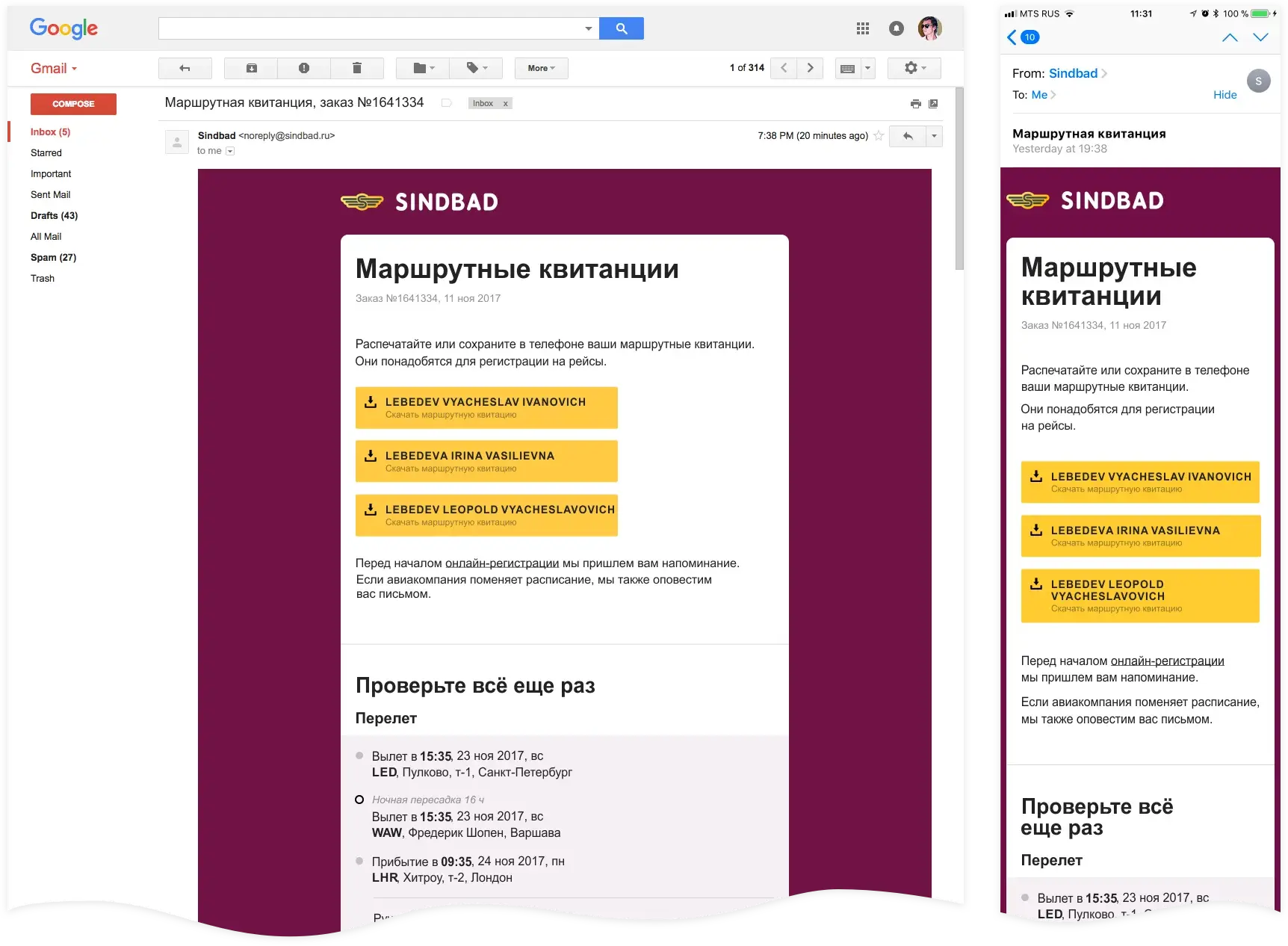This screenshot has height=946, width=1288.
Task: Open the reply options dropdown arrow
Action: (x=935, y=136)
